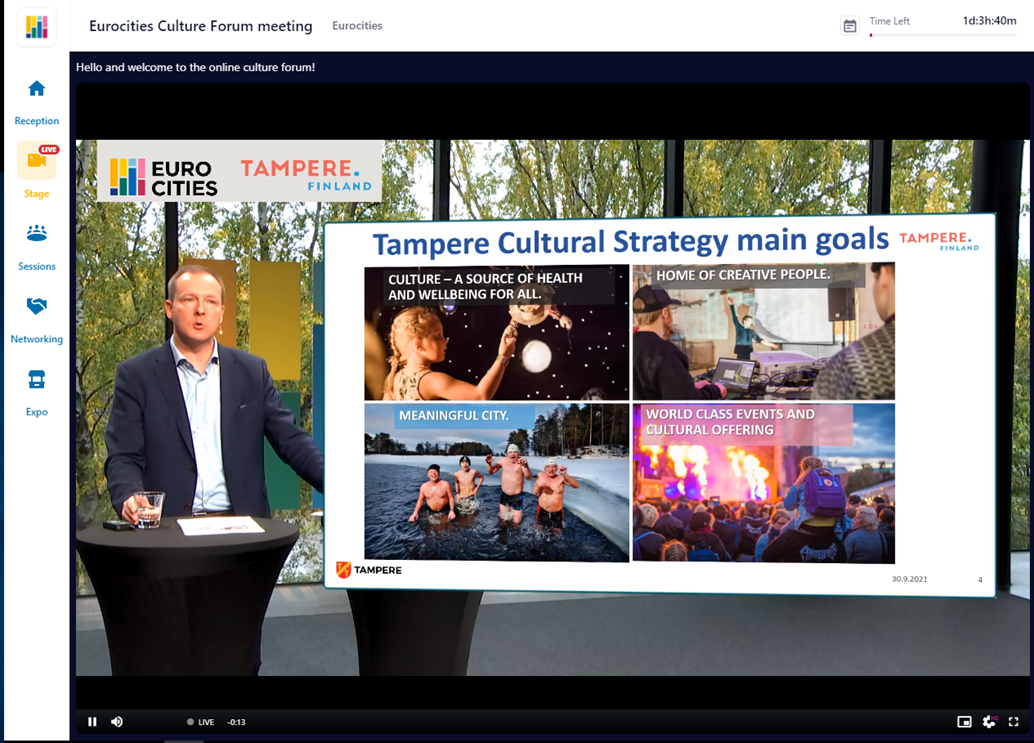Click the Eurocities organizer link
Screen dimensions: 1034x743
coord(357,26)
